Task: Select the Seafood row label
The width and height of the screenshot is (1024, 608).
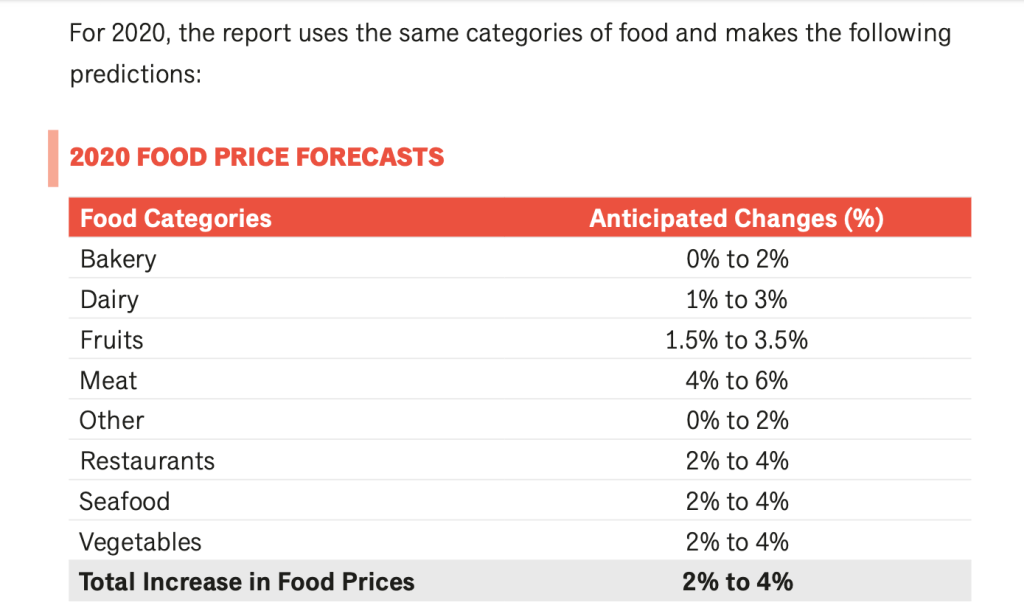Action: [x=125, y=501]
